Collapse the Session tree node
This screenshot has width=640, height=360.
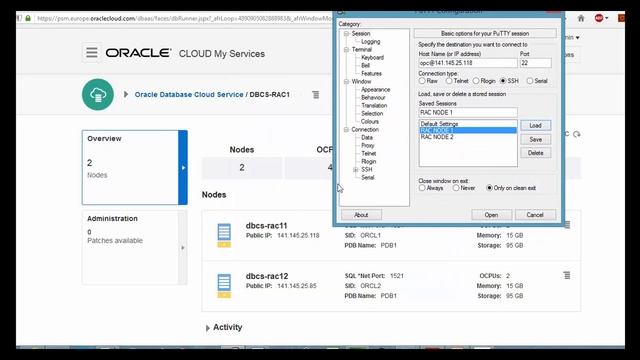[346, 33]
